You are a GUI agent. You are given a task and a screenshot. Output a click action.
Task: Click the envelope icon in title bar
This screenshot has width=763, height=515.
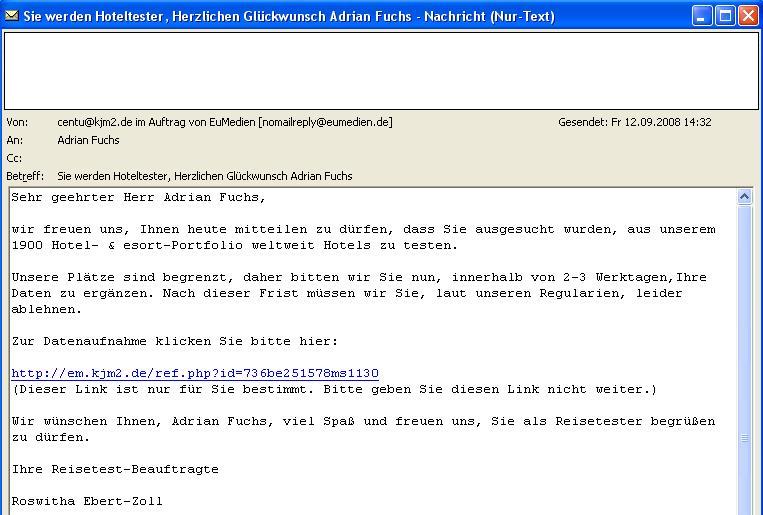pyautogui.click(x=12, y=16)
